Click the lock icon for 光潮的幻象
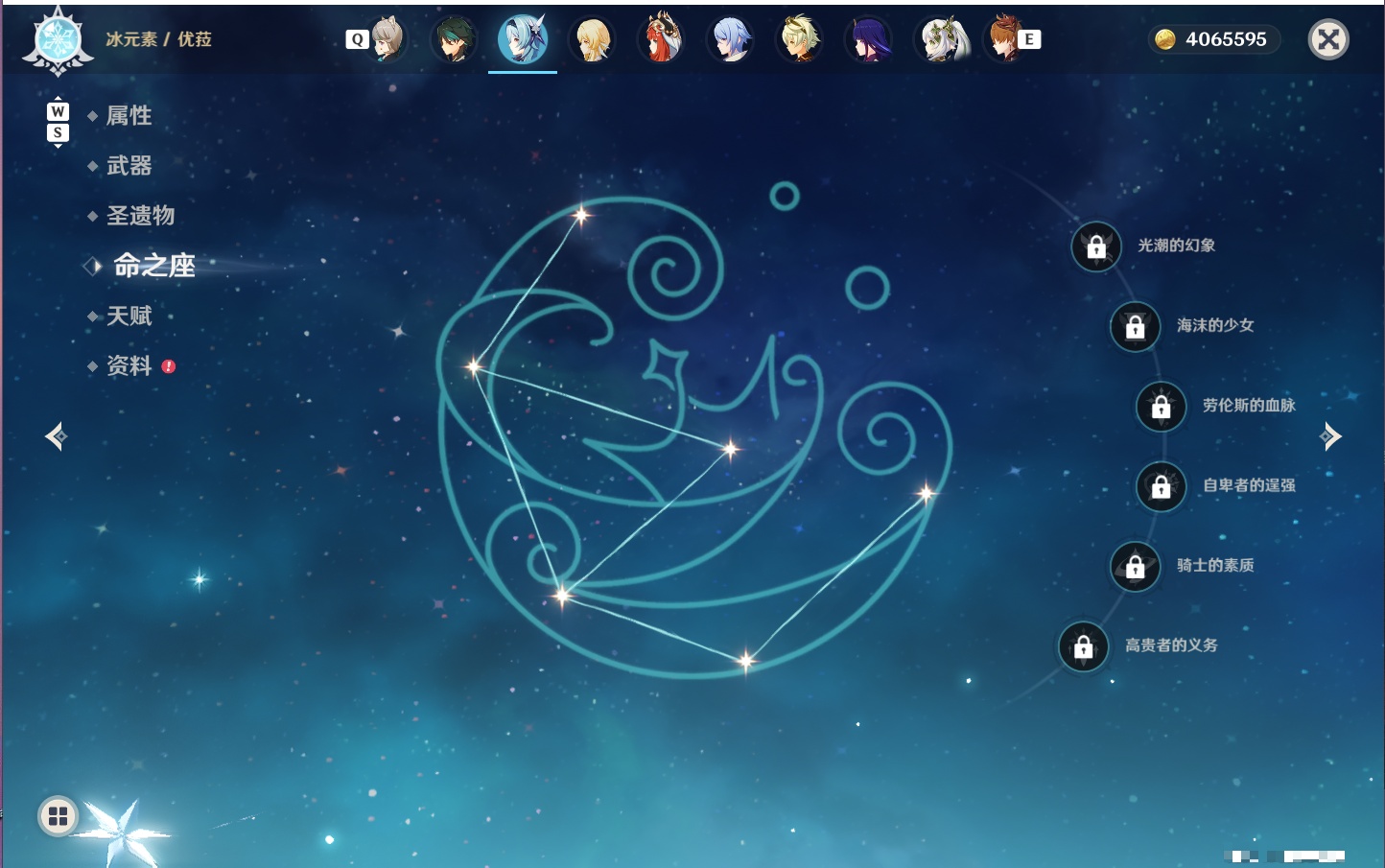This screenshot has height=868, width=1385. [x=1096, y=246]
